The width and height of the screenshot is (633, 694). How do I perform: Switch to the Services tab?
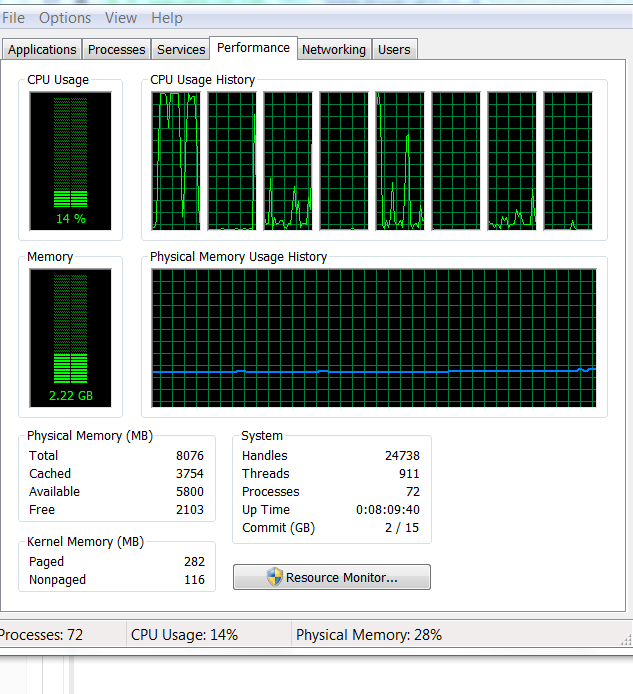tap(181, 50)
